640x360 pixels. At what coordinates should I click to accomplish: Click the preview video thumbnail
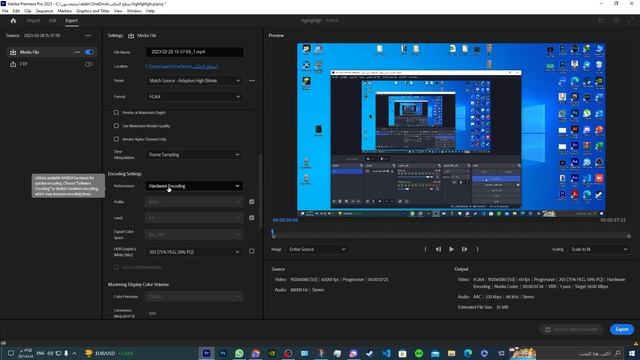click(x=451, y=129)
